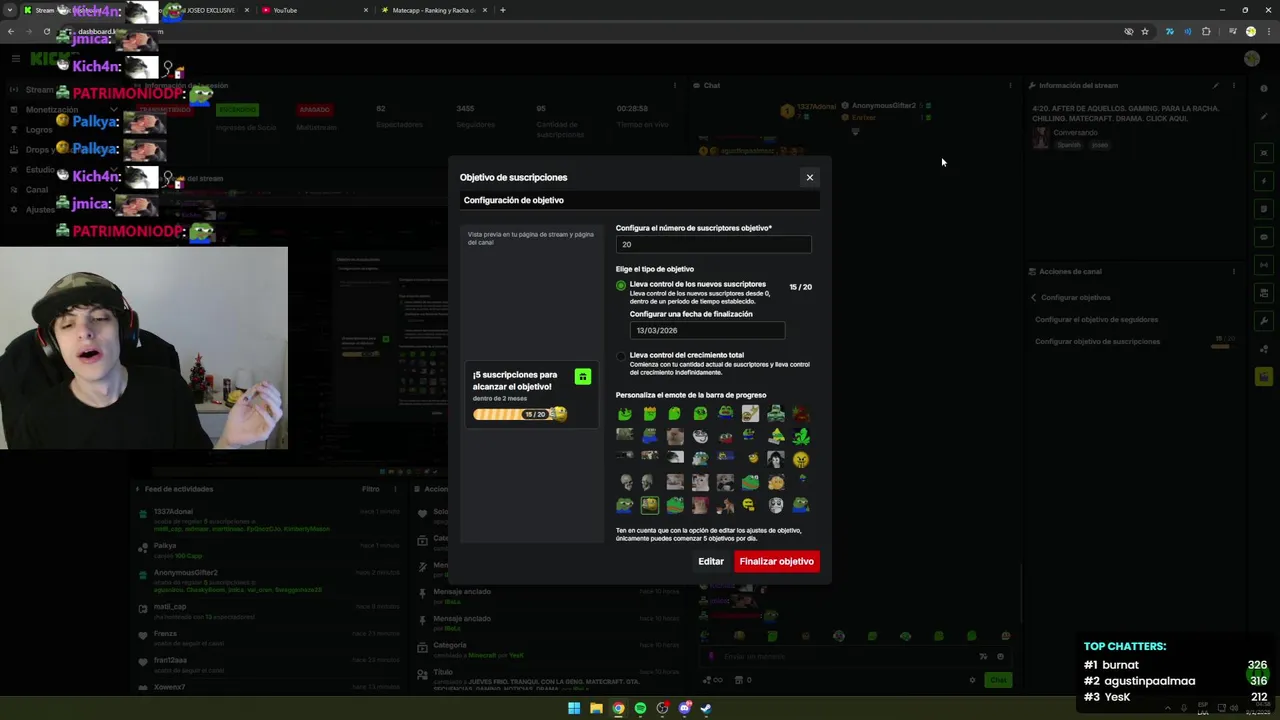Screen dimensions: 1280x720
Task: Open Windows Start menu
Action: [574, 708]
